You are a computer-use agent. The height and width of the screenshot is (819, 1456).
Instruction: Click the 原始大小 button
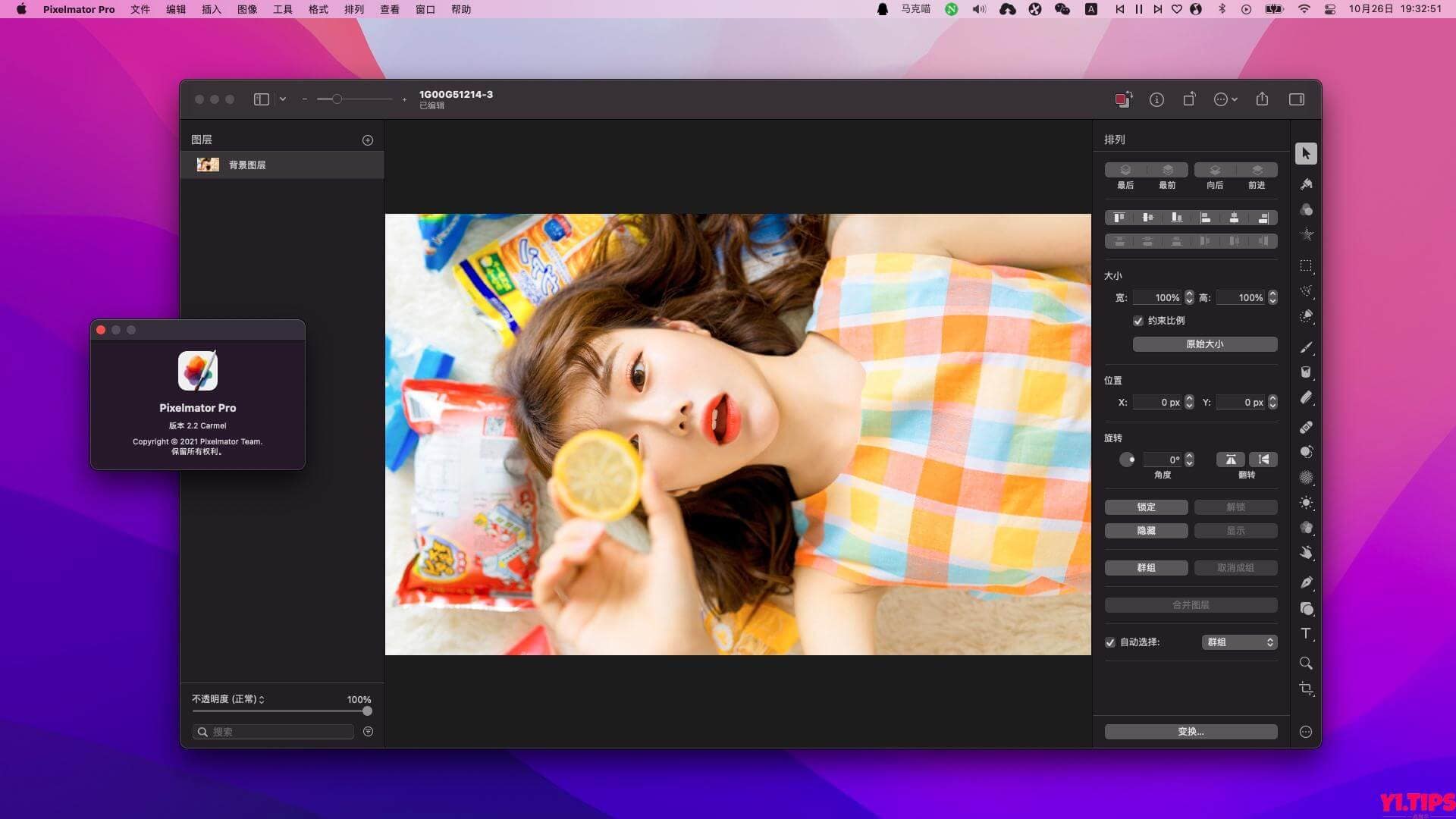pos(1205,344)
